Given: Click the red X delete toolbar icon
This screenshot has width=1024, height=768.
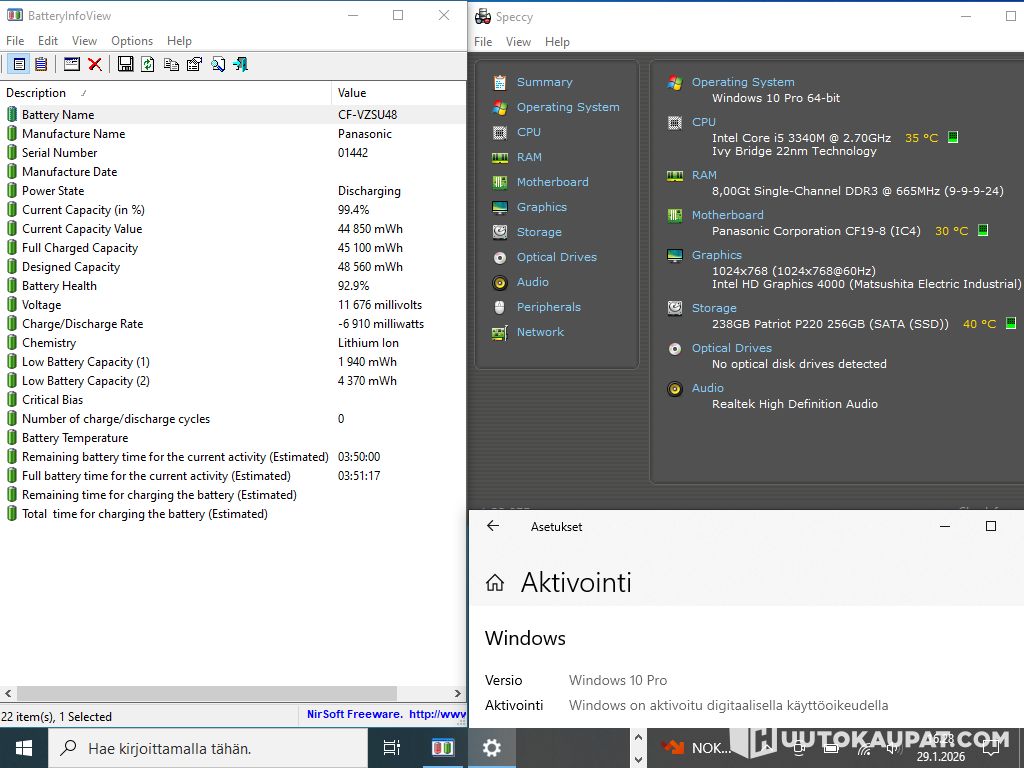Looking at the screenshot, I should point(95,64).
